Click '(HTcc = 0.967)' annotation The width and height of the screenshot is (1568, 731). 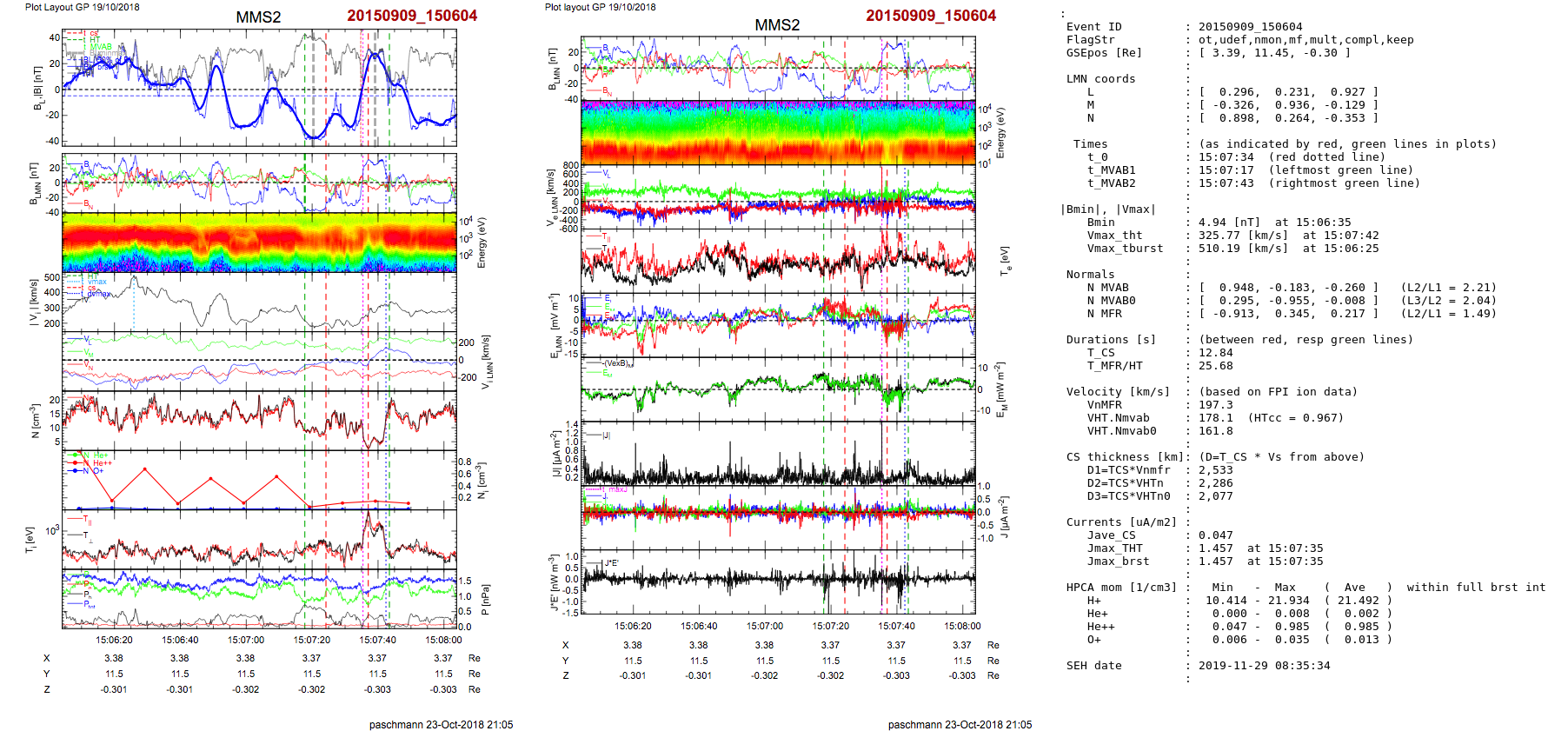1296,418
